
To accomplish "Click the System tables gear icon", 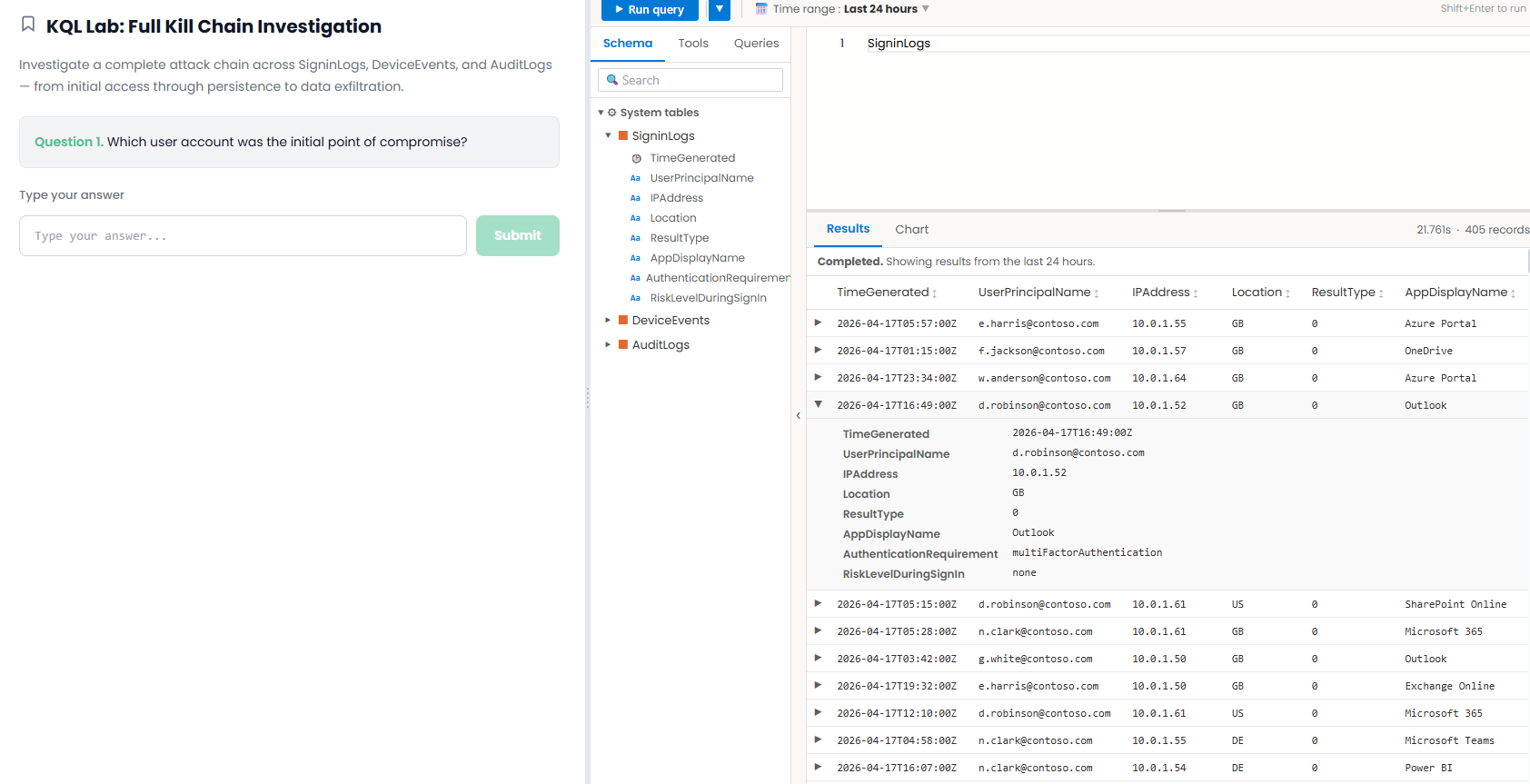I will tap(612, 113).
